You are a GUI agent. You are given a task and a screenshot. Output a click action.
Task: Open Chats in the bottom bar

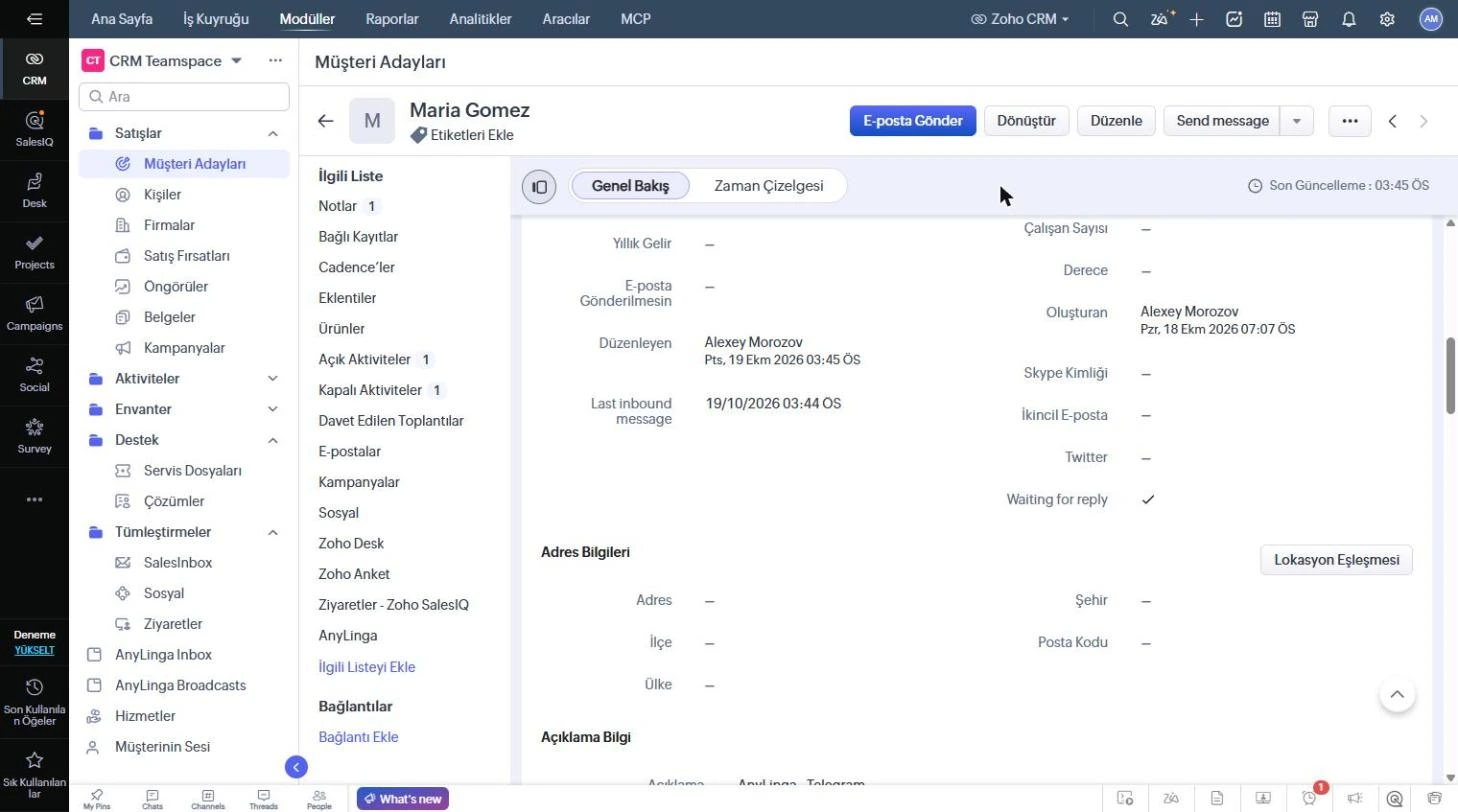click(x=152, y=799)
